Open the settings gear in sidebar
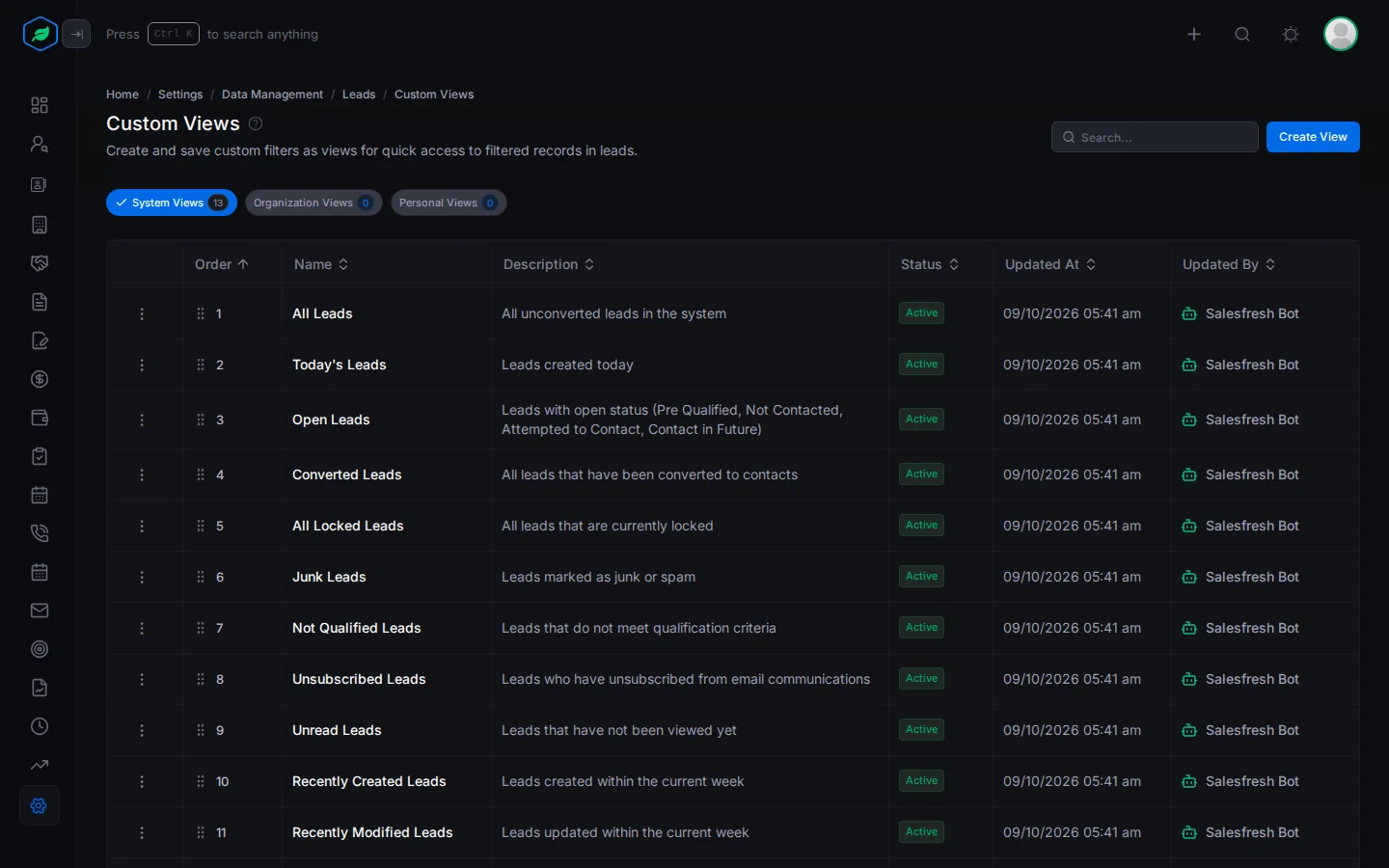Screen dimensions: 1389x868 [x=40, y=805]
